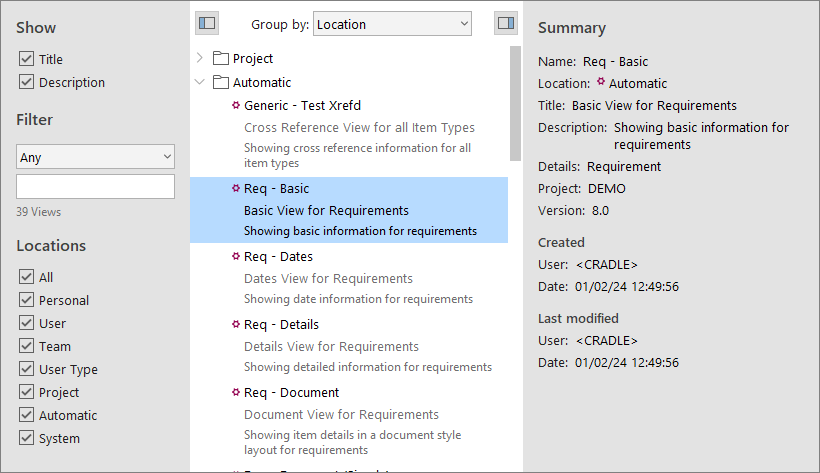Image resolution: width=820 pixels, height=473 pixels.
Task: Click the Automatic location icon in Summary
Action: [601, 82]
